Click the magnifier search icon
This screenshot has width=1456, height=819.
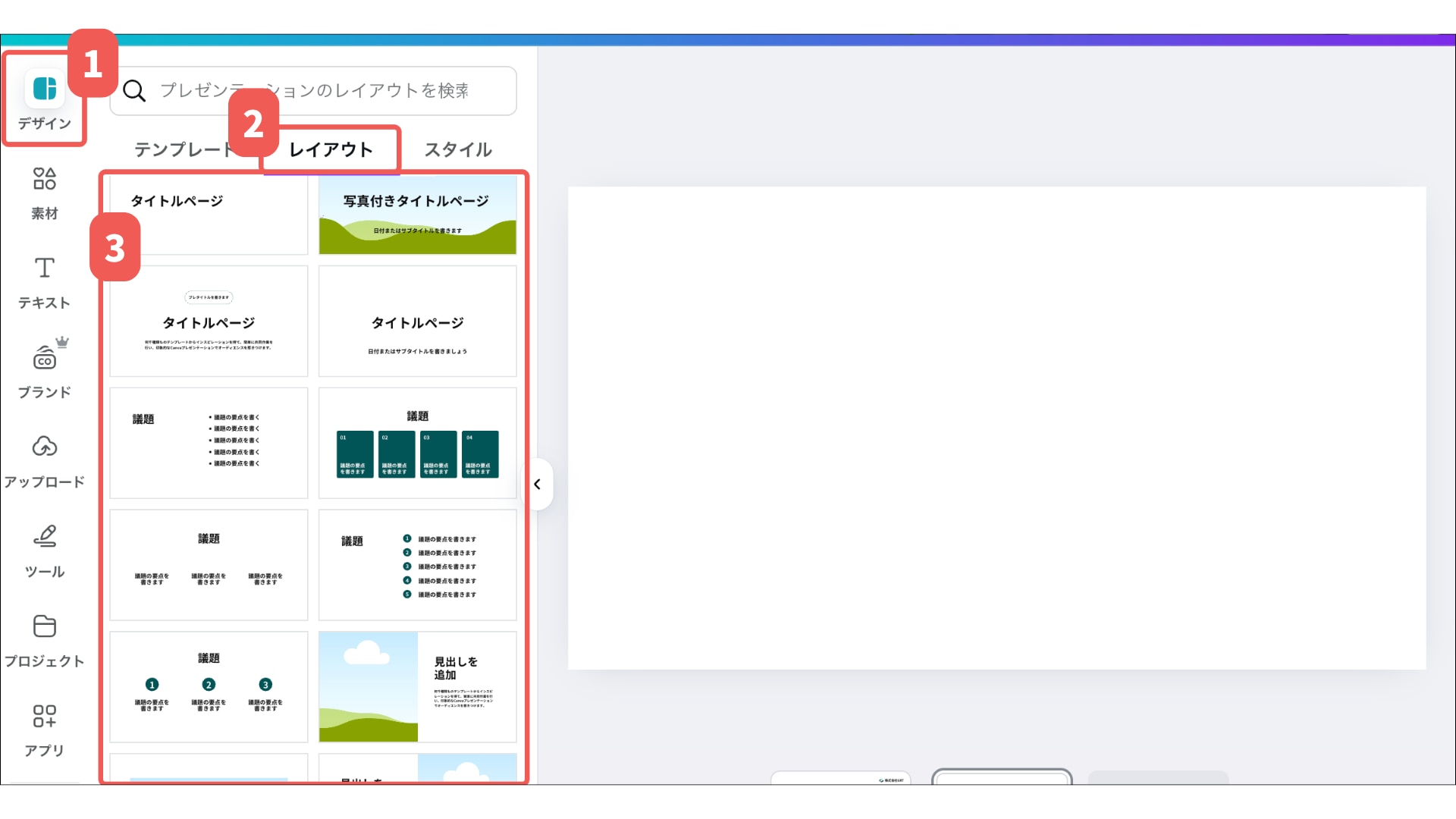(x=134, y=91)
